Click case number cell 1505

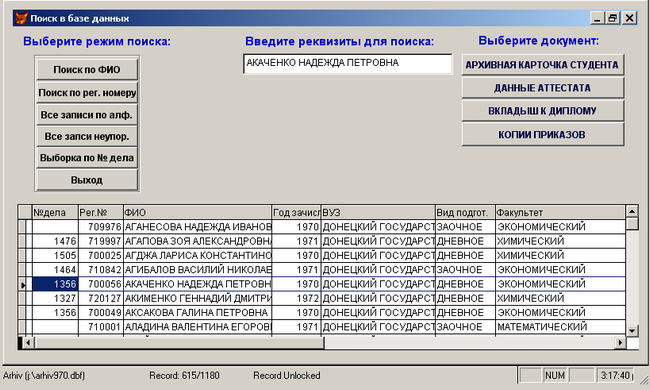[x=55, y=255]
